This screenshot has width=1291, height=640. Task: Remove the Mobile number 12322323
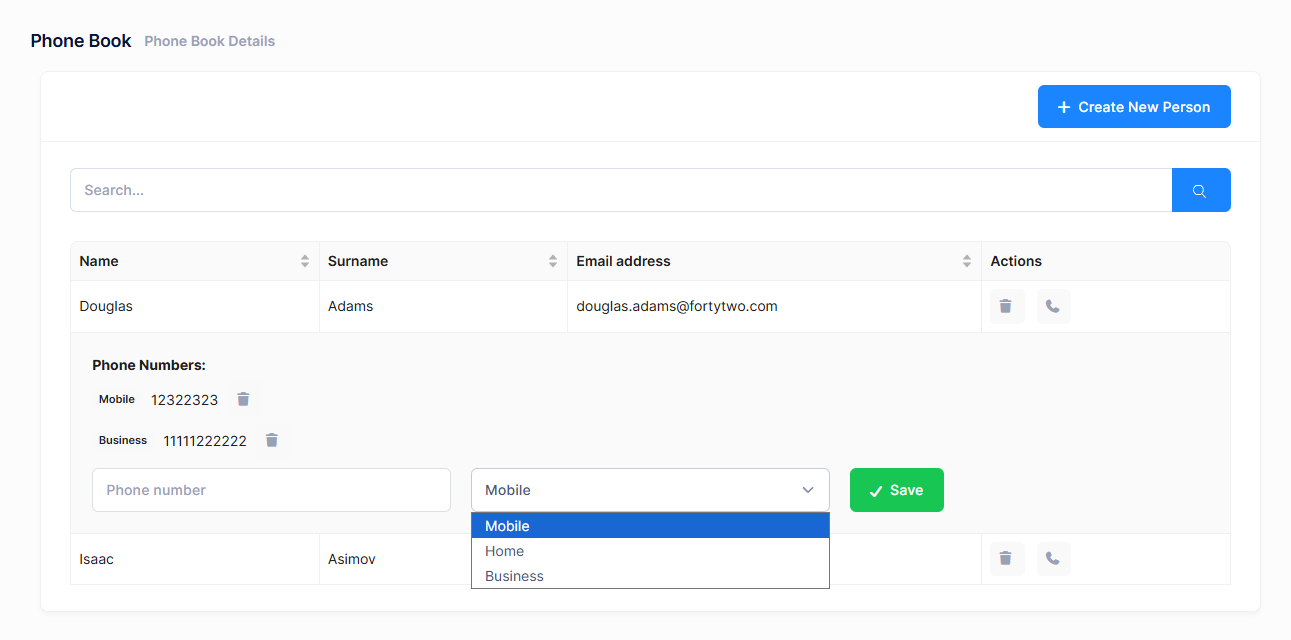tap(243, 399)
